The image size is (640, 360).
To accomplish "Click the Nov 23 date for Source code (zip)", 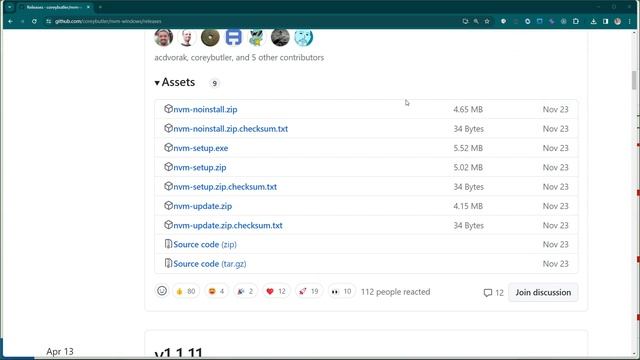I will (556, 244).
